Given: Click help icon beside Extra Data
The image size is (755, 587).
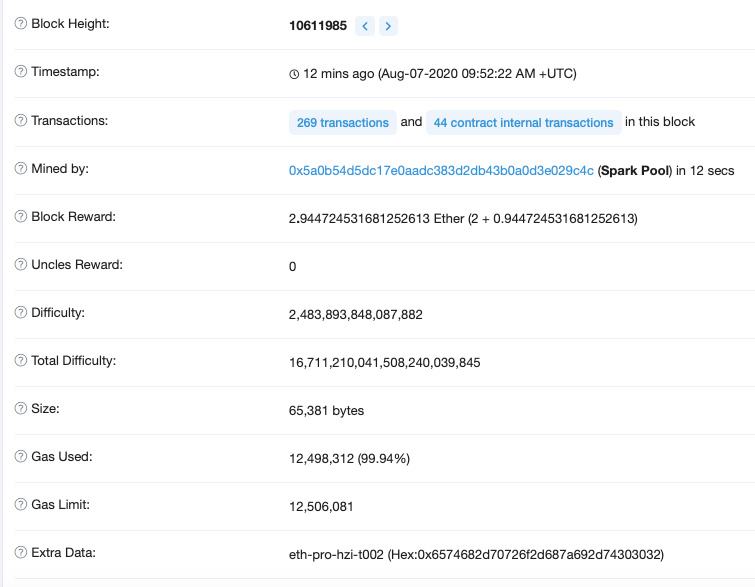Looking at the screenshot, I should click(21, 553).
